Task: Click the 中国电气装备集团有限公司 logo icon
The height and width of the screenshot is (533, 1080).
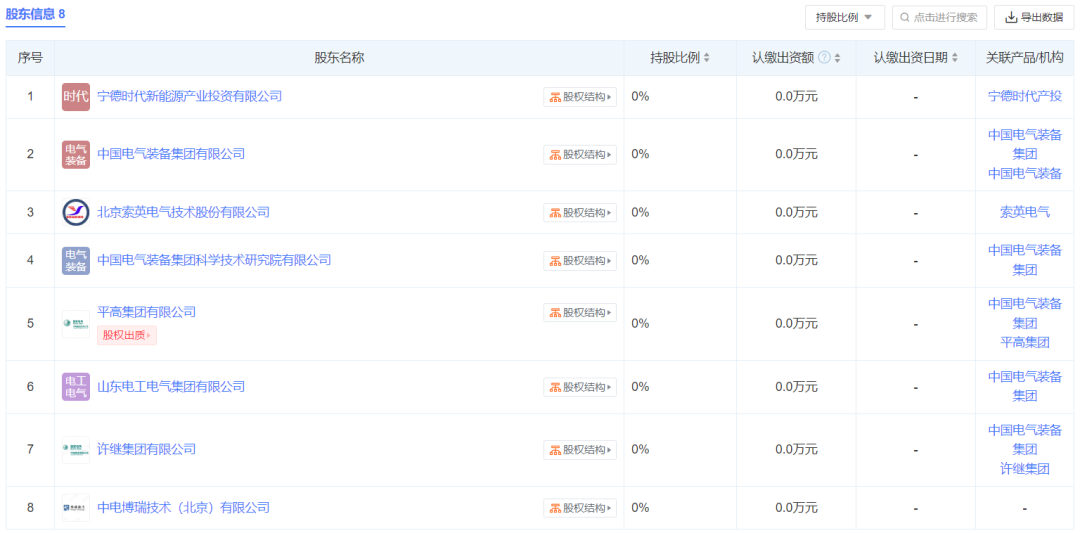Action: (x=75, y=154)
